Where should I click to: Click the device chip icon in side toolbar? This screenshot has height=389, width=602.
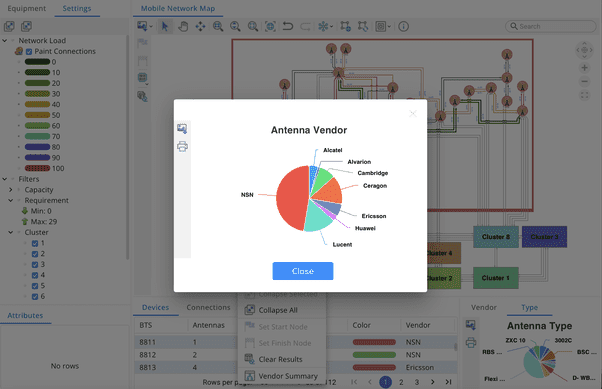(142, 77)
